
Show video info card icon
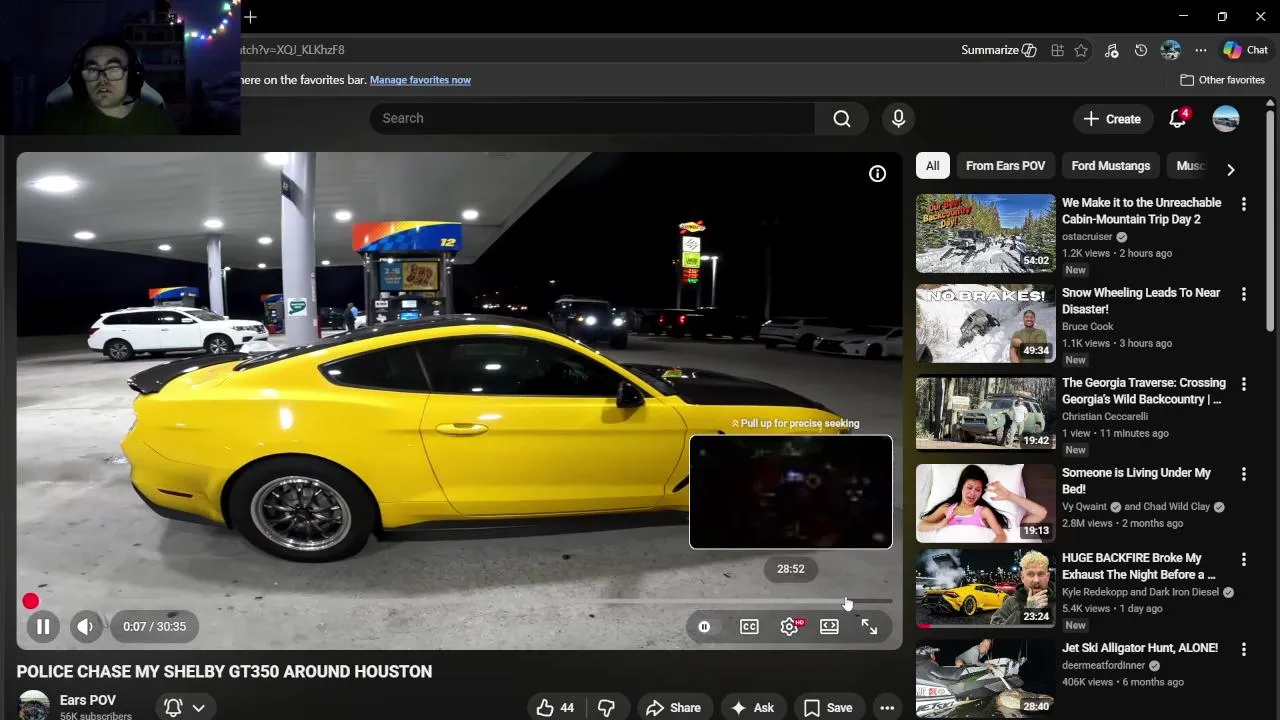[x=877, y=174]
